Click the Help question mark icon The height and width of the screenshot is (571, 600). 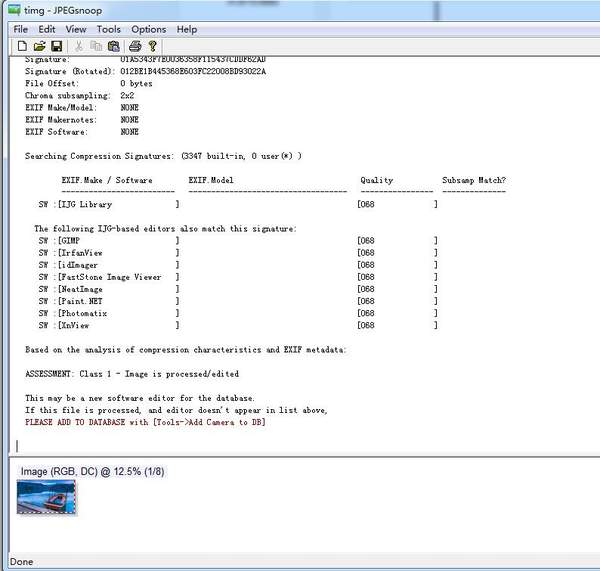click(x=152, y=46)
